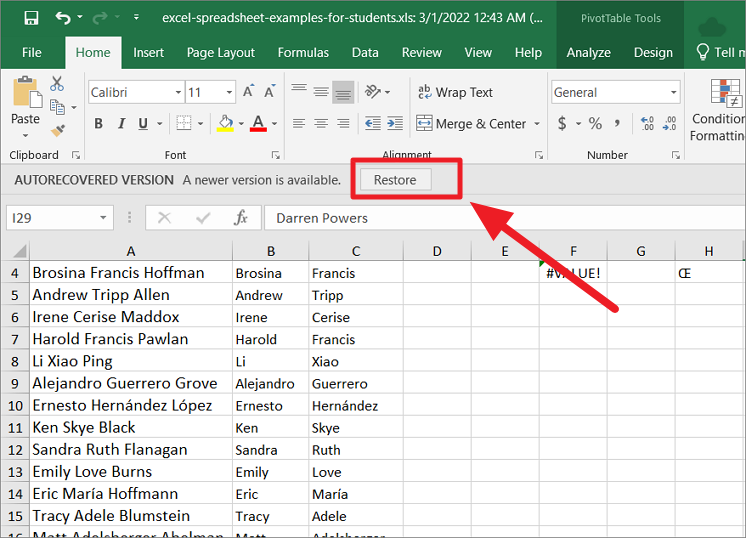Click the Restore button
The image size is (746, 538).
pos(395,180)
